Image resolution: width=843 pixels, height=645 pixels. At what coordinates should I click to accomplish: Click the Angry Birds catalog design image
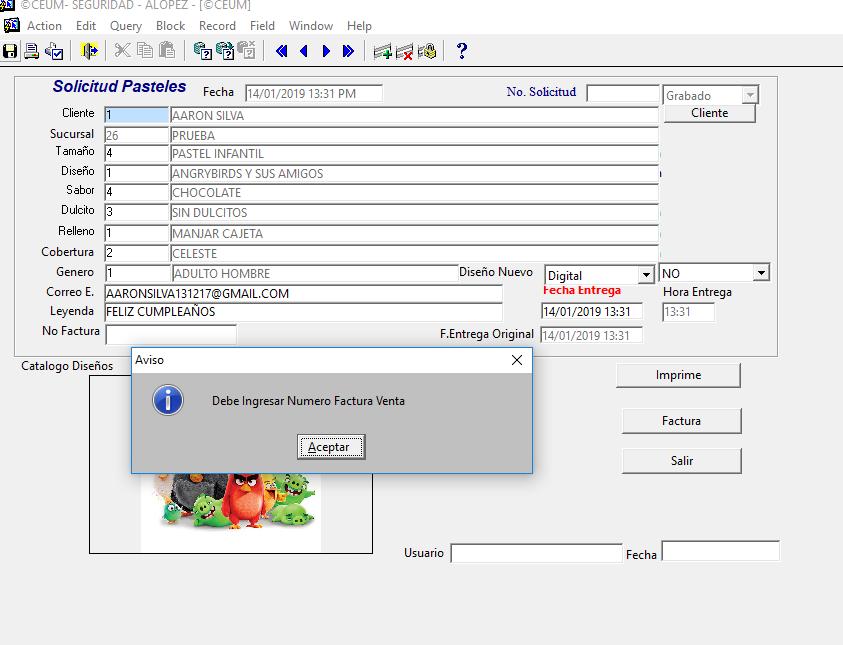point(231,511)
